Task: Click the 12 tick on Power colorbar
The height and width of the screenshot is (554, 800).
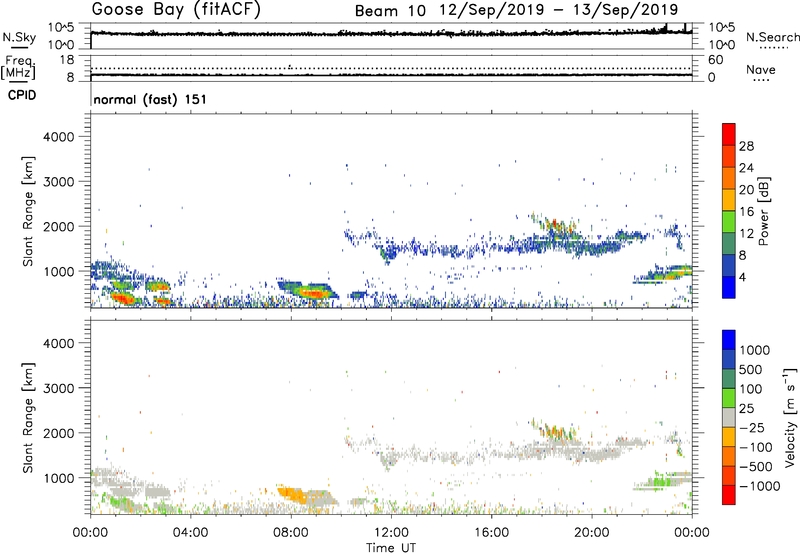Action: tap(746, 233)
